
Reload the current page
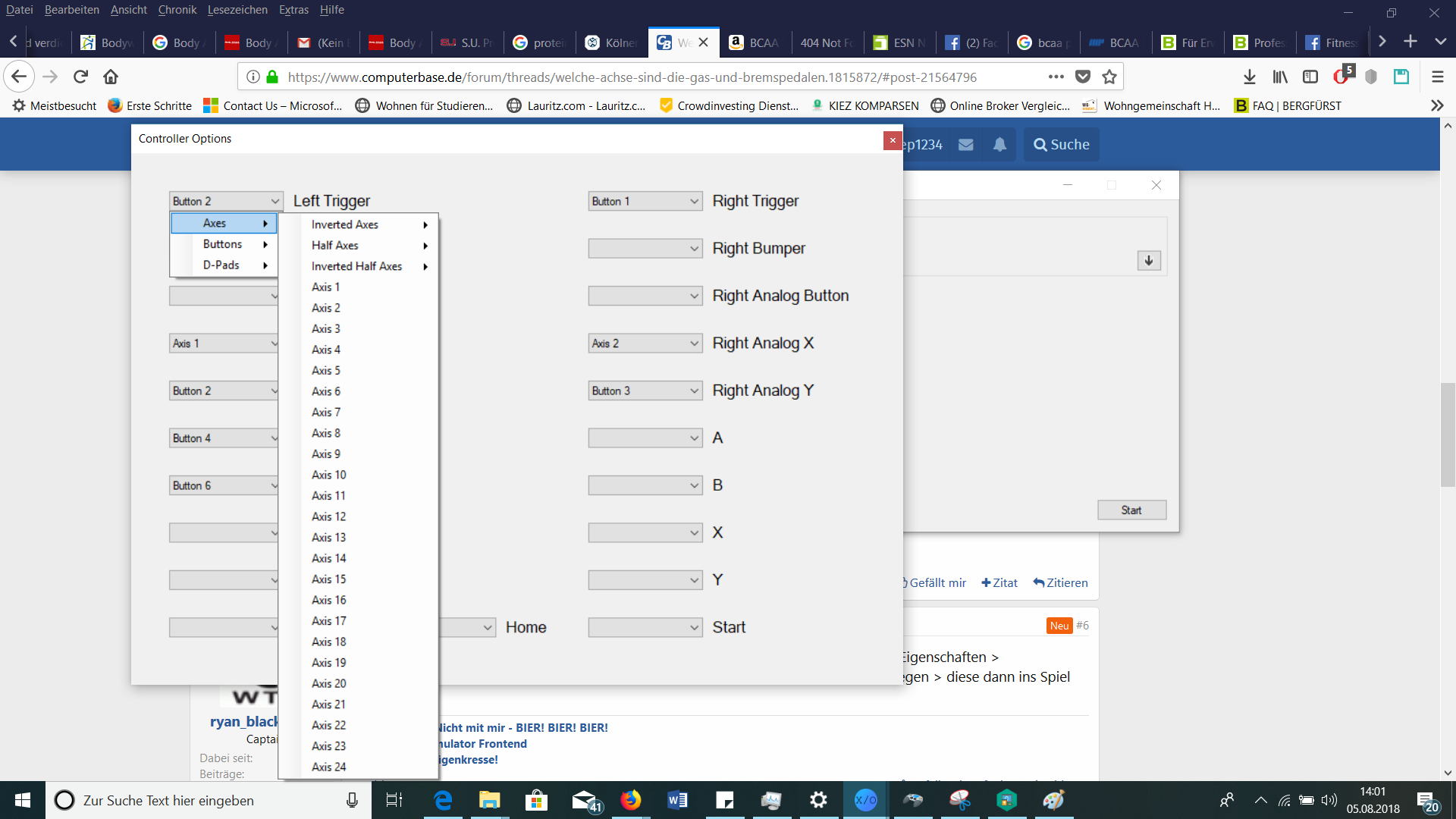click(80, 77)
